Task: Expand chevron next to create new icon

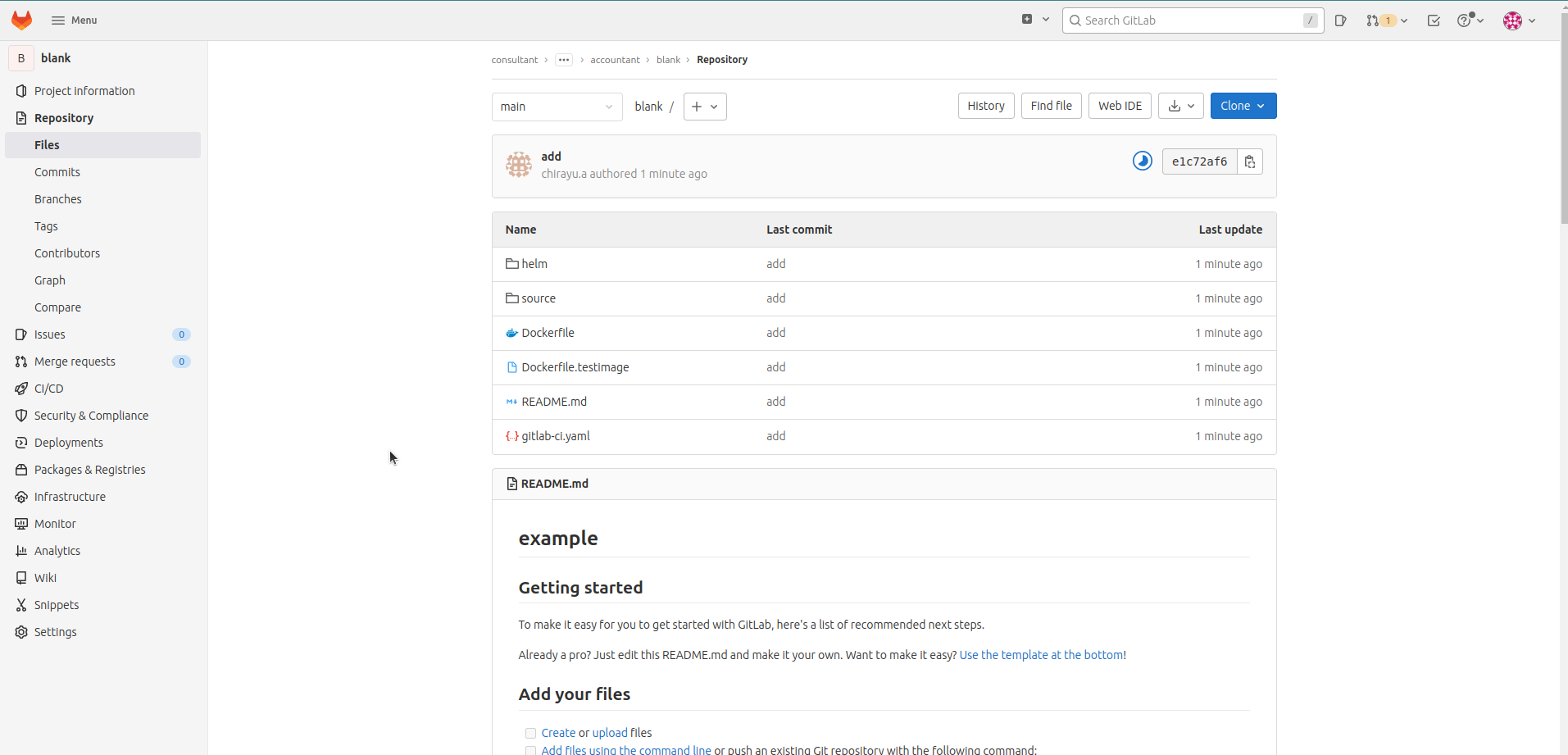Action: coord(1046,20)
